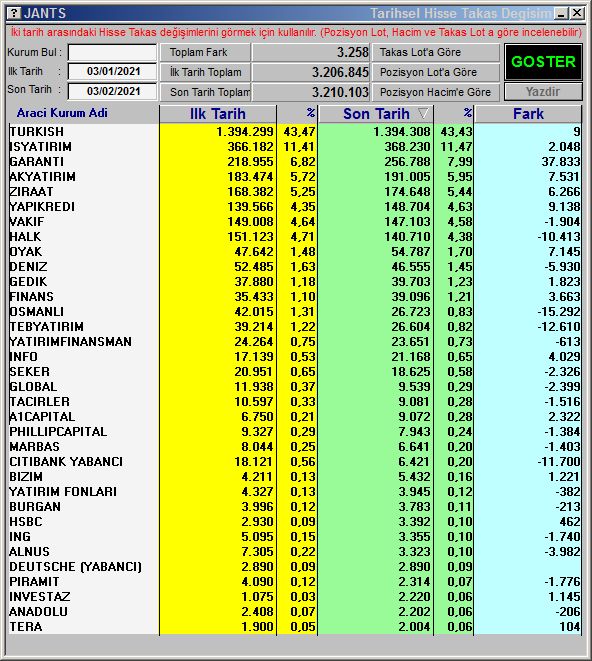Click the Son Tarih date field
This screenshot has width=592, height=661.
[112, 91]
